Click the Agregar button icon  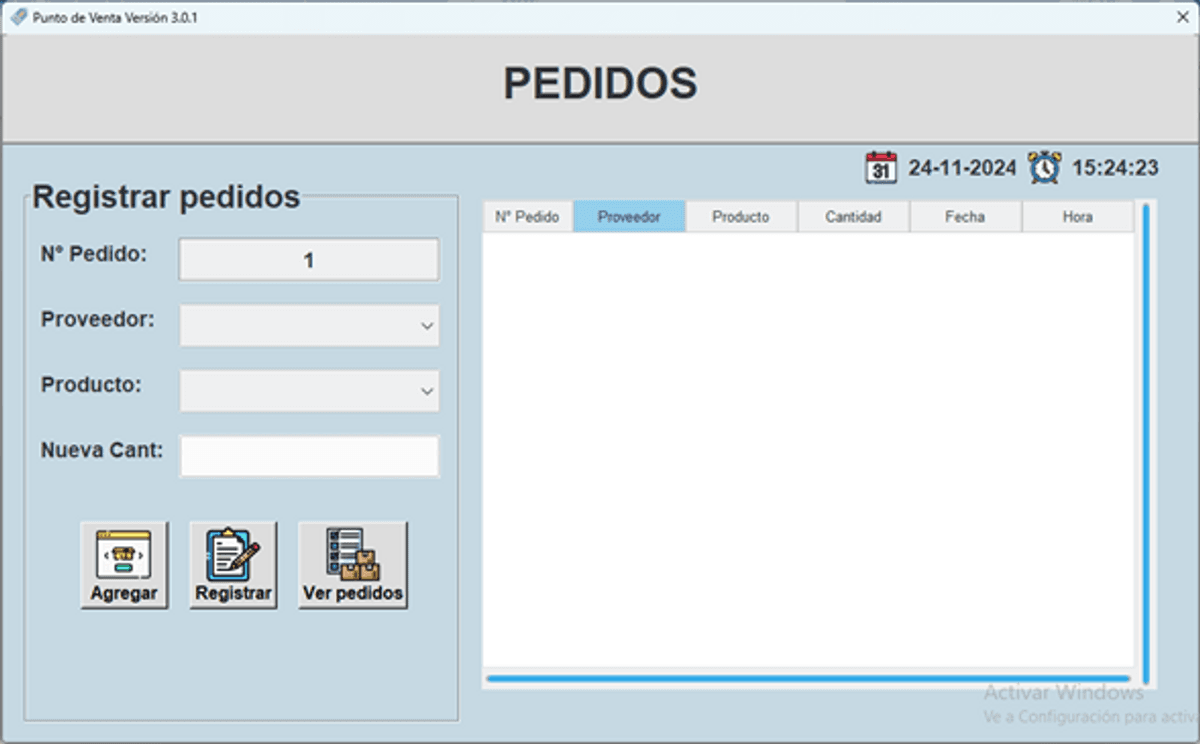(x=124, y=554)
